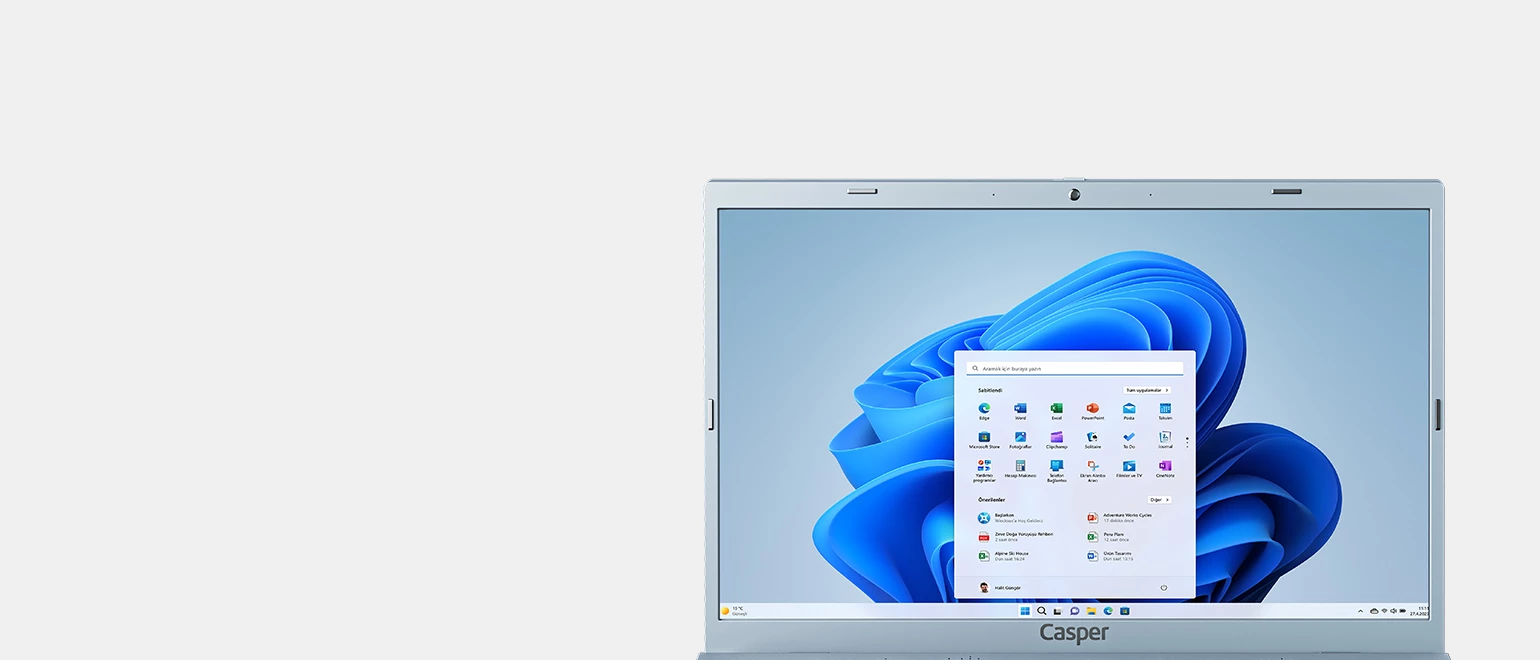Launch the To Do app
This screenshot has height=660, width=1540.
coord(1129,438)
